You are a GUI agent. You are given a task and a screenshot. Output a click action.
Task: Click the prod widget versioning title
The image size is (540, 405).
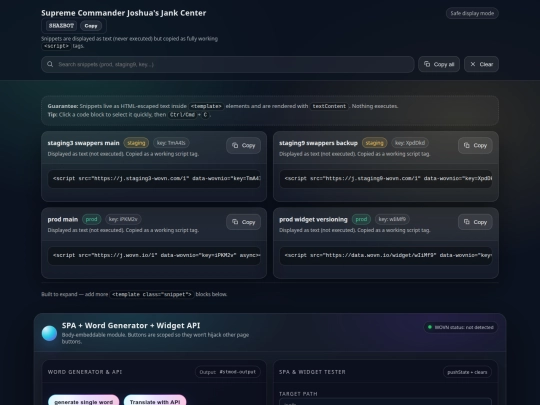(313, 219)
